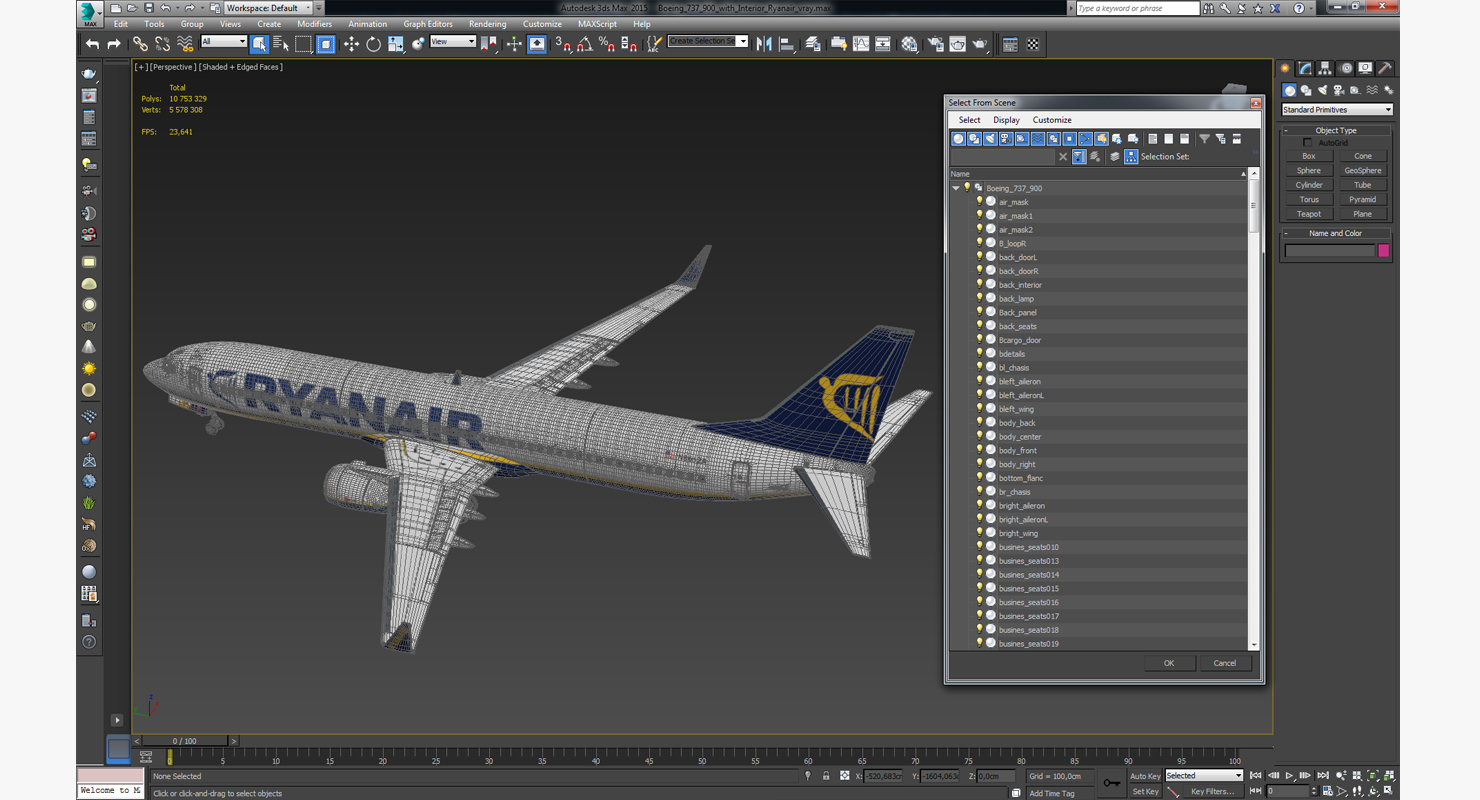Image resolution: width=1480 pixels, height=800 pixels.
Task: Click the Teapot primitive button
Action: (x=1309, y=214)
